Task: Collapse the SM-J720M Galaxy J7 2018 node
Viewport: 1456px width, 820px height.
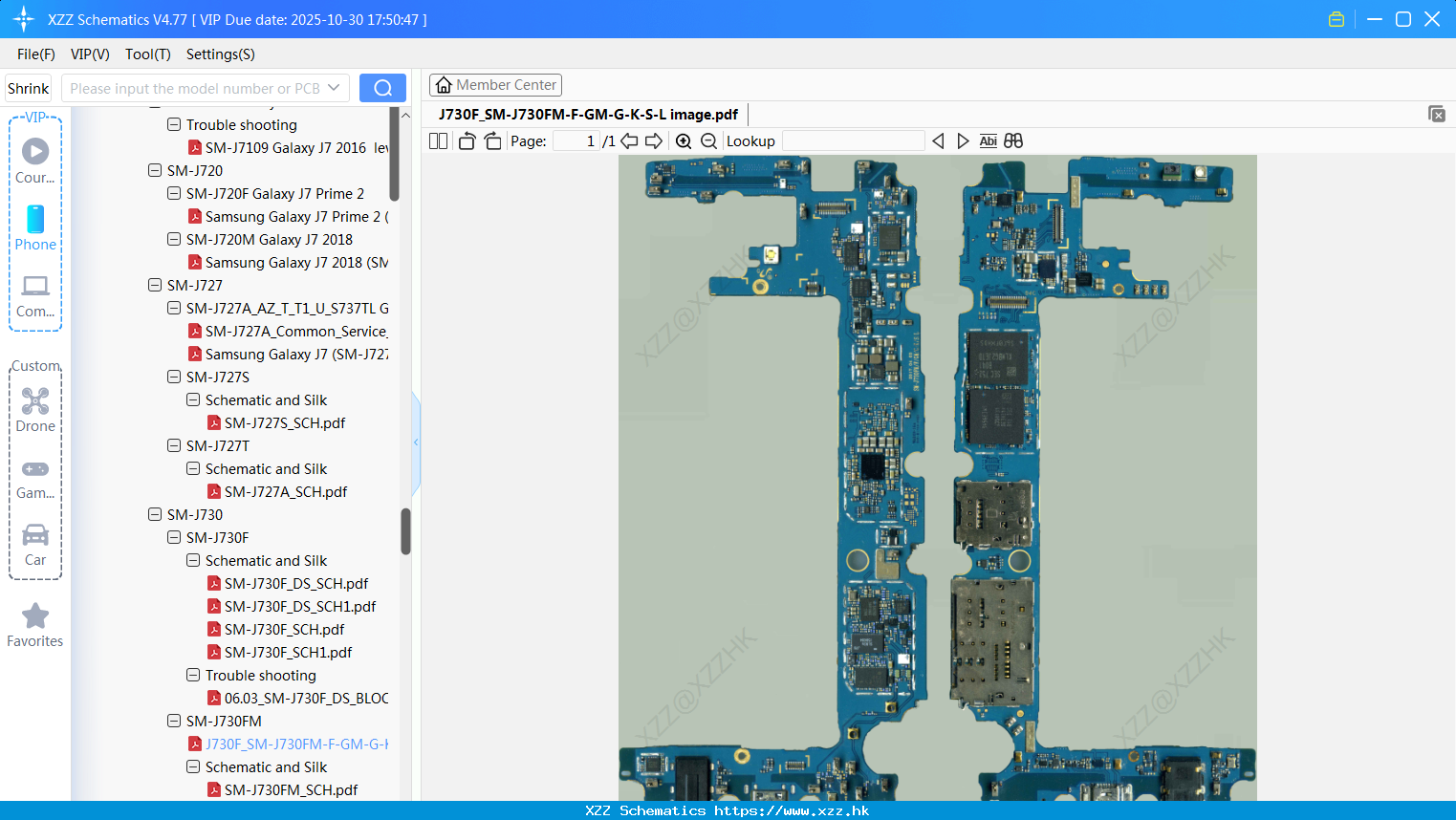Action: (174, 239)
